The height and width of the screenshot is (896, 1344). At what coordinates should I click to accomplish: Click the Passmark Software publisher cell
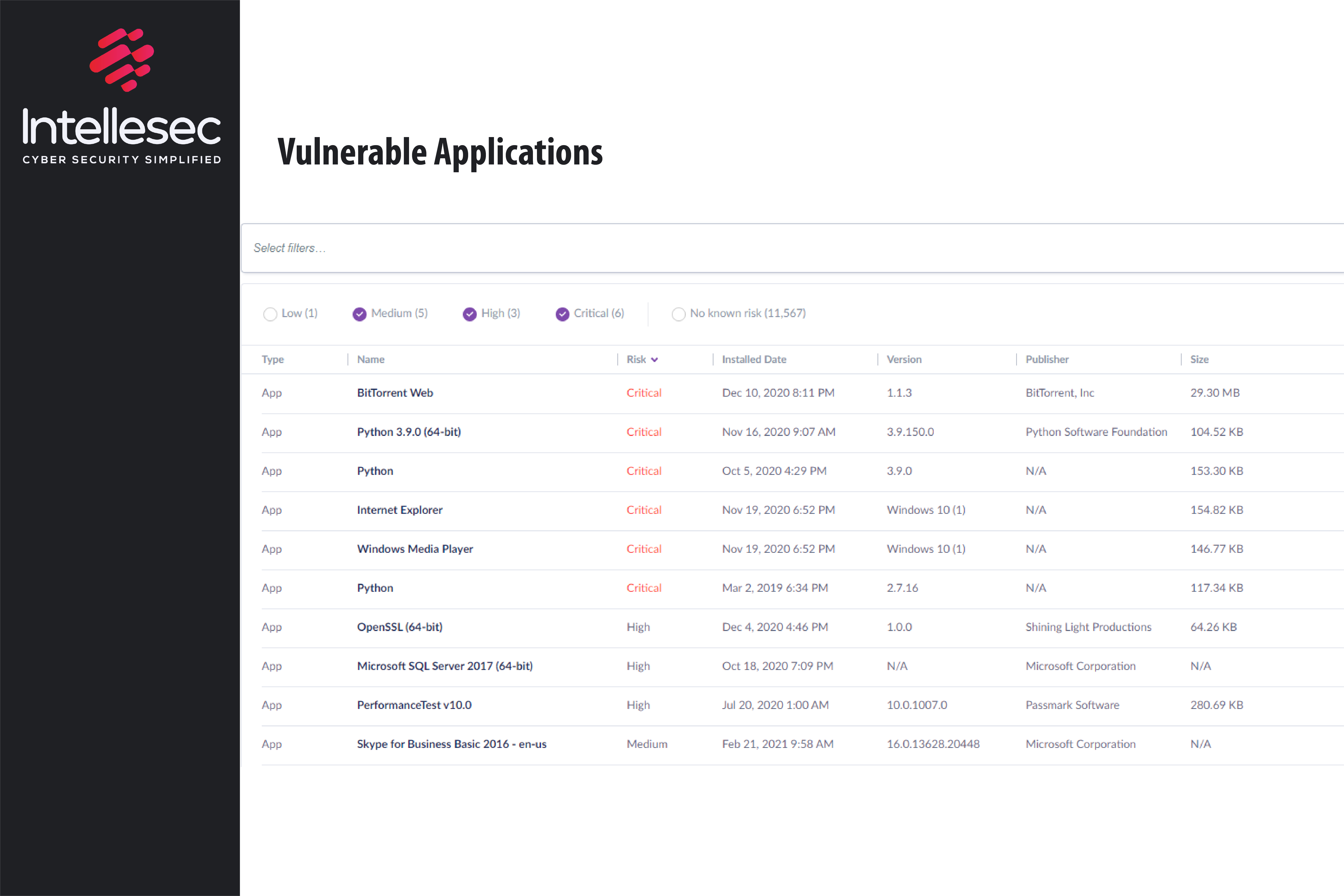coord(1072,705)
